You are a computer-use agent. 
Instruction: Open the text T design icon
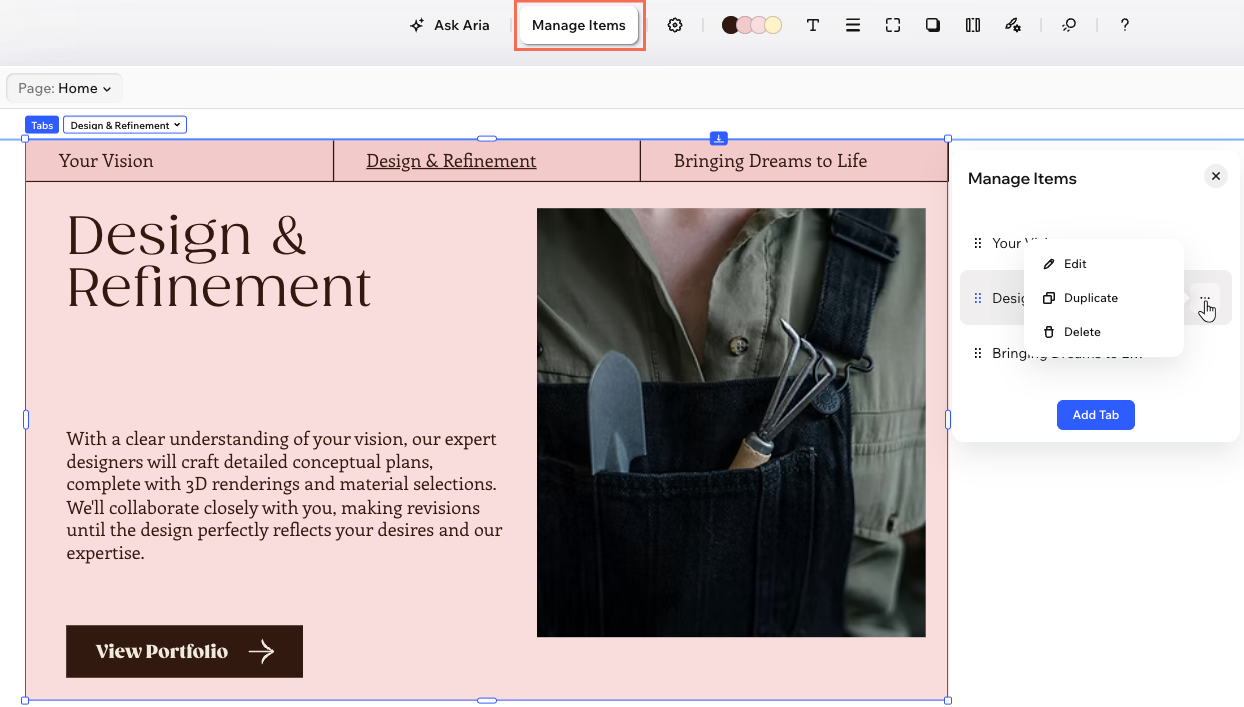pyautogui.click(x=813, y=25)
